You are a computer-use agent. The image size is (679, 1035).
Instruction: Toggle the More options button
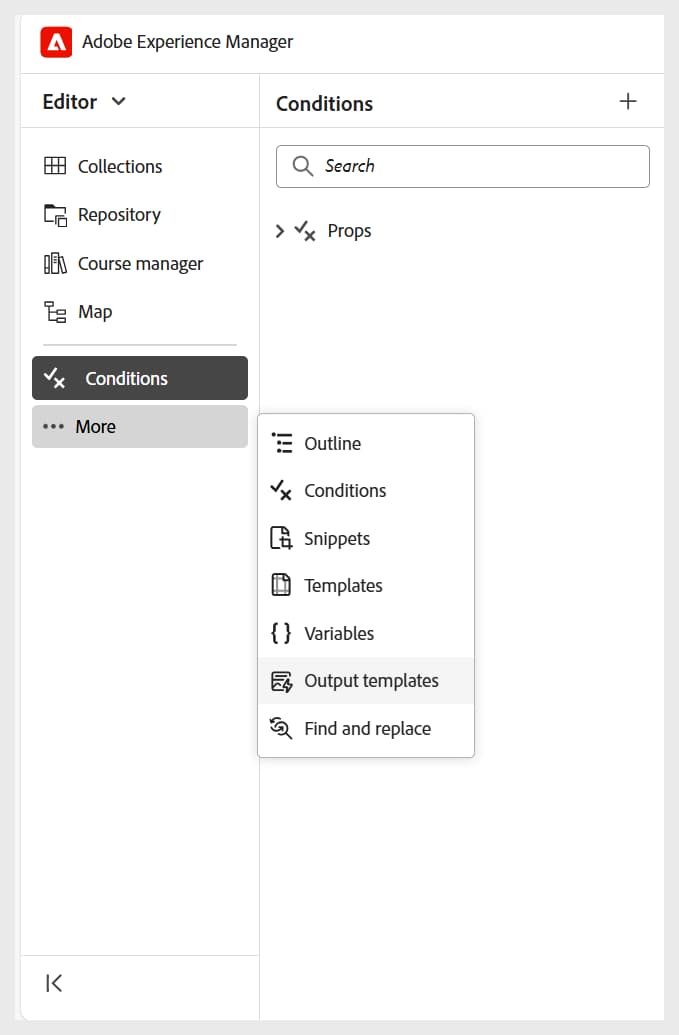[x=139, y=426]
